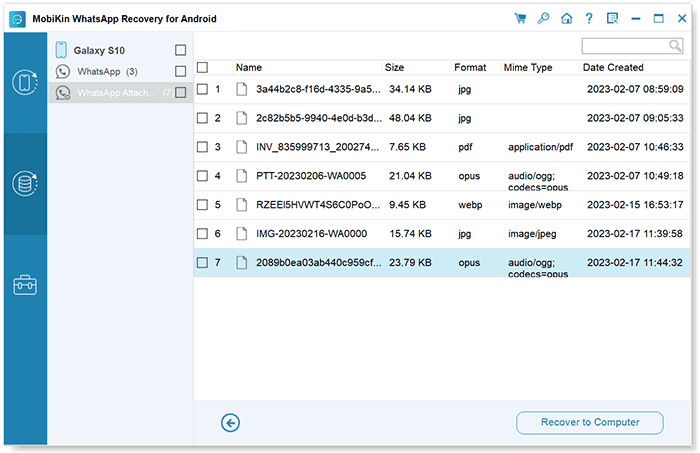Open the Android device recovery sidebar icon

(x=25, y=82)
